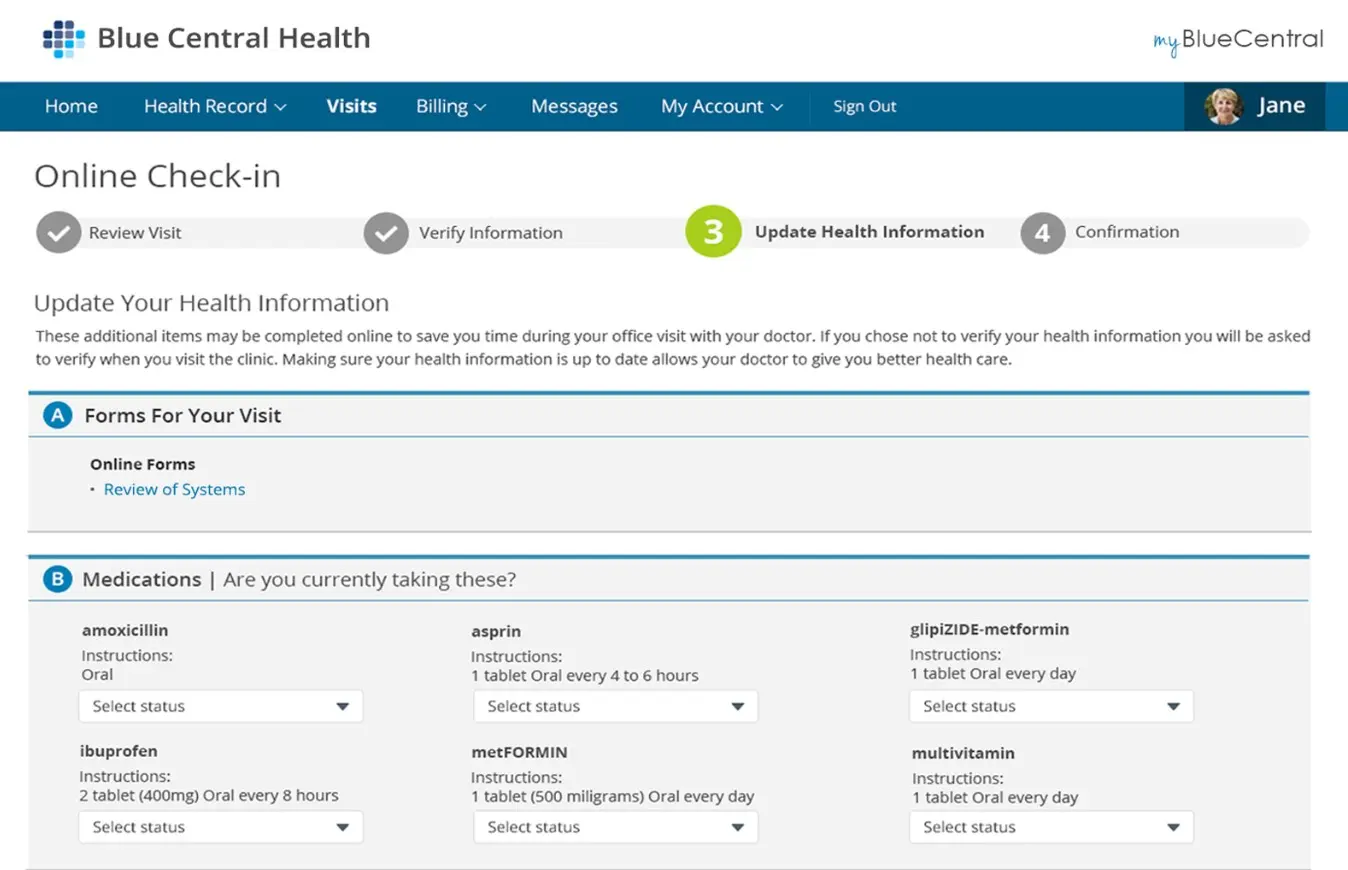The width and height of the screenshot is (1348, 870).
Task: Select the Visits navigation item
Action: tap(351, 106)
